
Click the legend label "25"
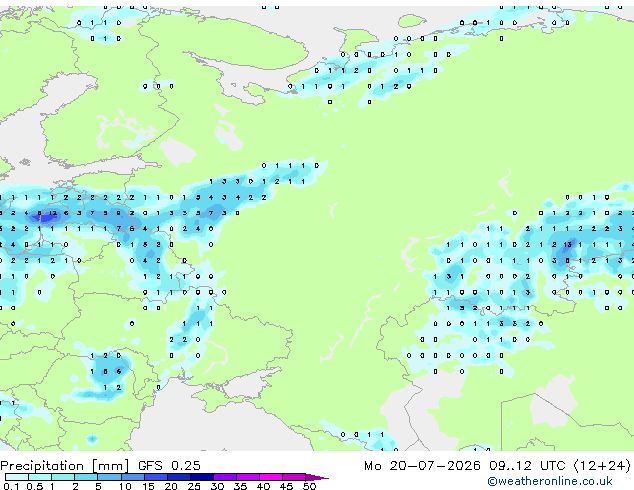pyautogui.click(x=194, y=486)
